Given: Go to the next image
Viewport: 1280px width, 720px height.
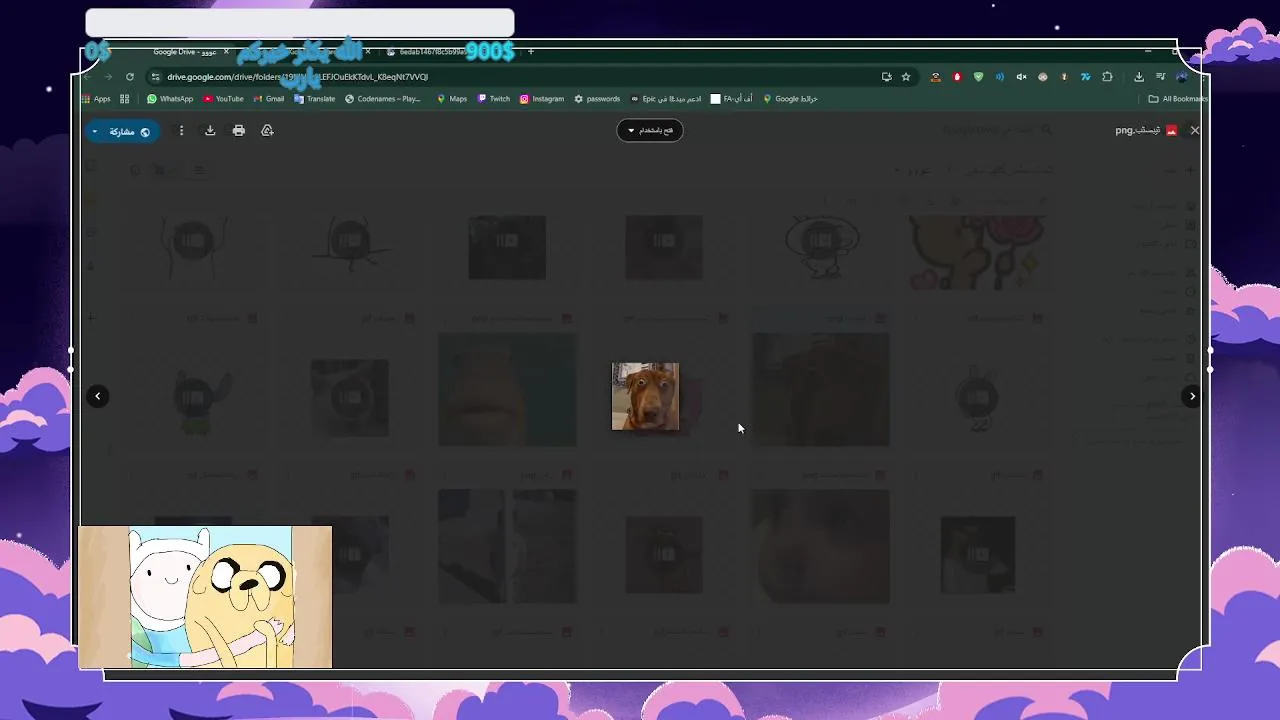Looking at the screenshot, I should tap(1191, 396).
